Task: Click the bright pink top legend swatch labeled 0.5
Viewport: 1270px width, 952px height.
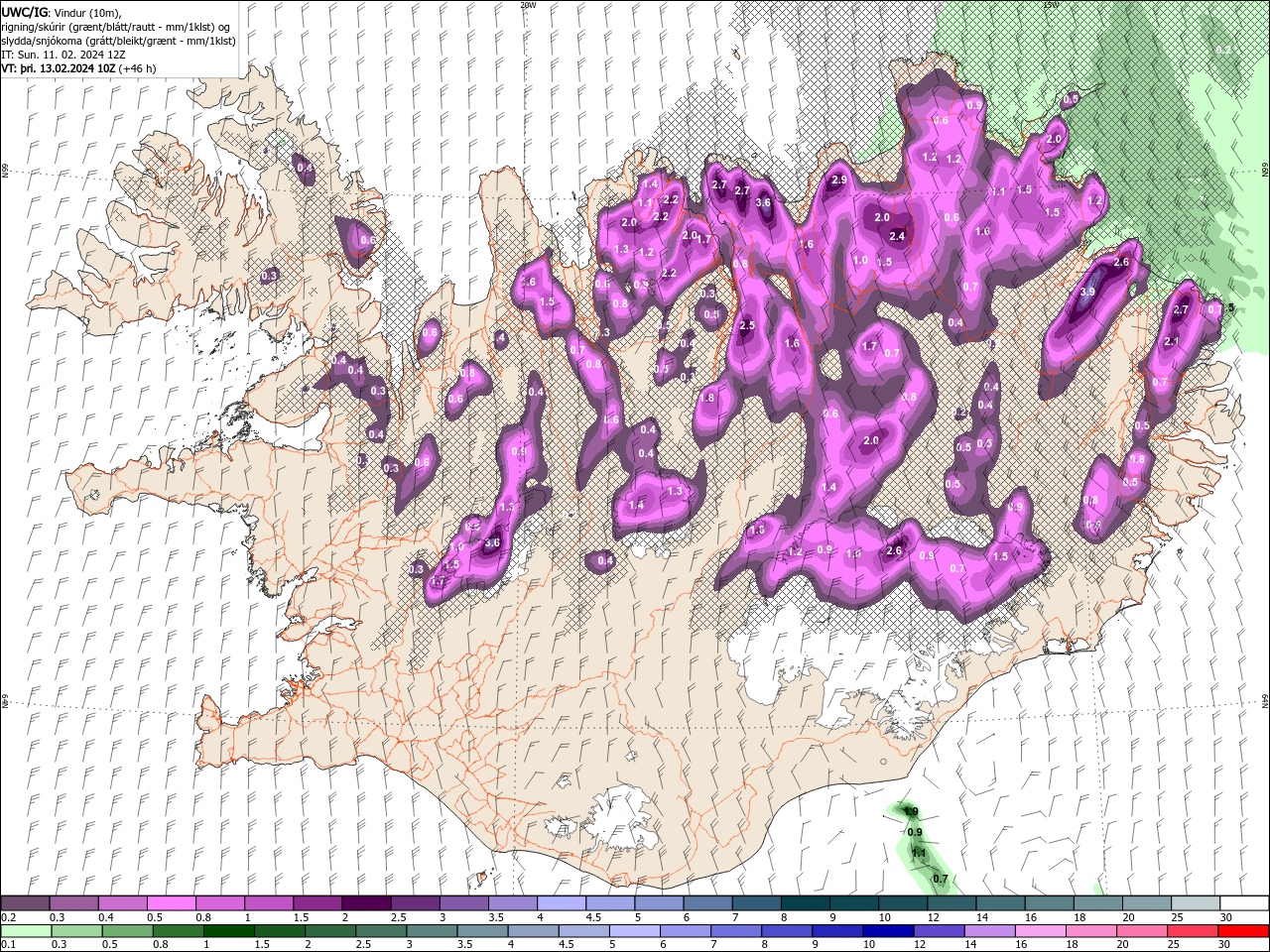Action: 171,902
